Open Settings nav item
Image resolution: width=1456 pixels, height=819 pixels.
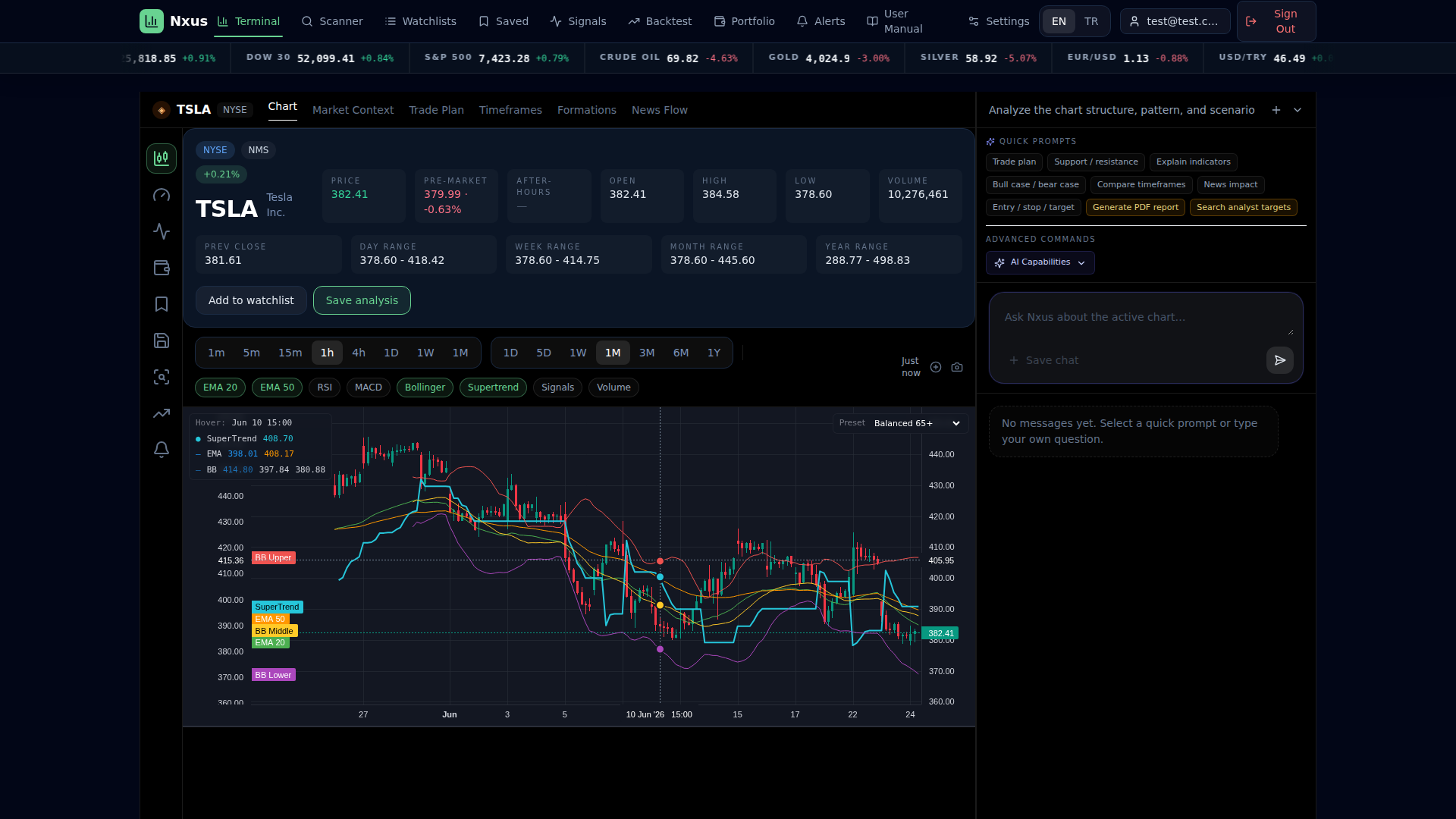tap(999, 21)
